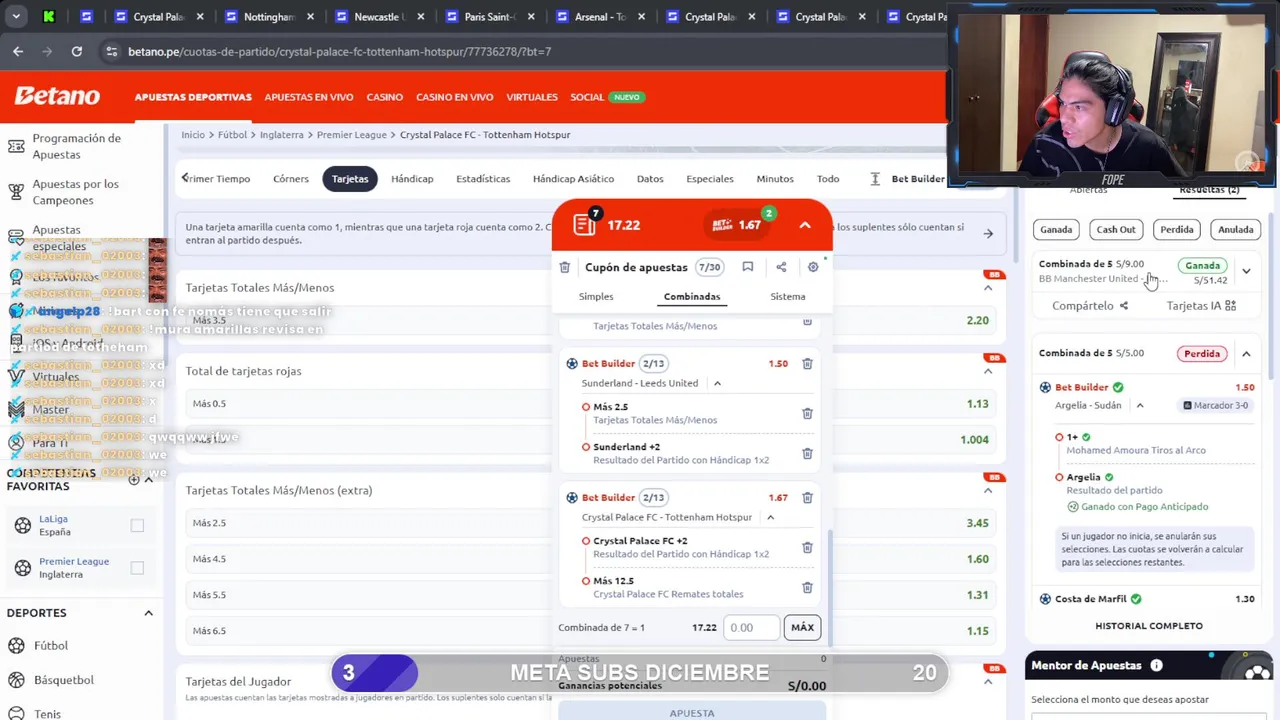Remove Crystal Palace - Tottenham Bet Builder
Screen dimensions: 1280x720
point(807,498)
